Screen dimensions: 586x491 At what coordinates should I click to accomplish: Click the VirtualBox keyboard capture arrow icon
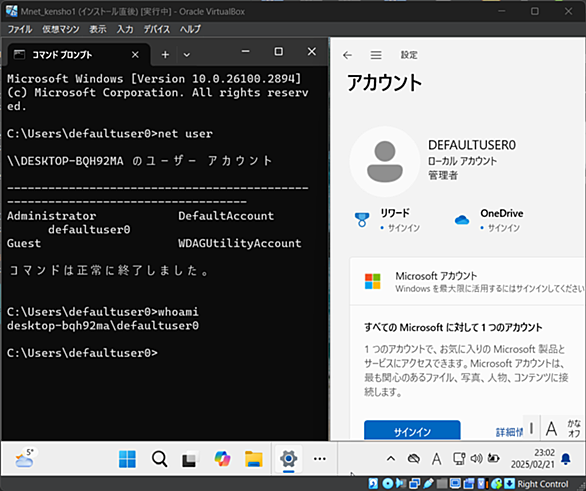coord(509,484)
